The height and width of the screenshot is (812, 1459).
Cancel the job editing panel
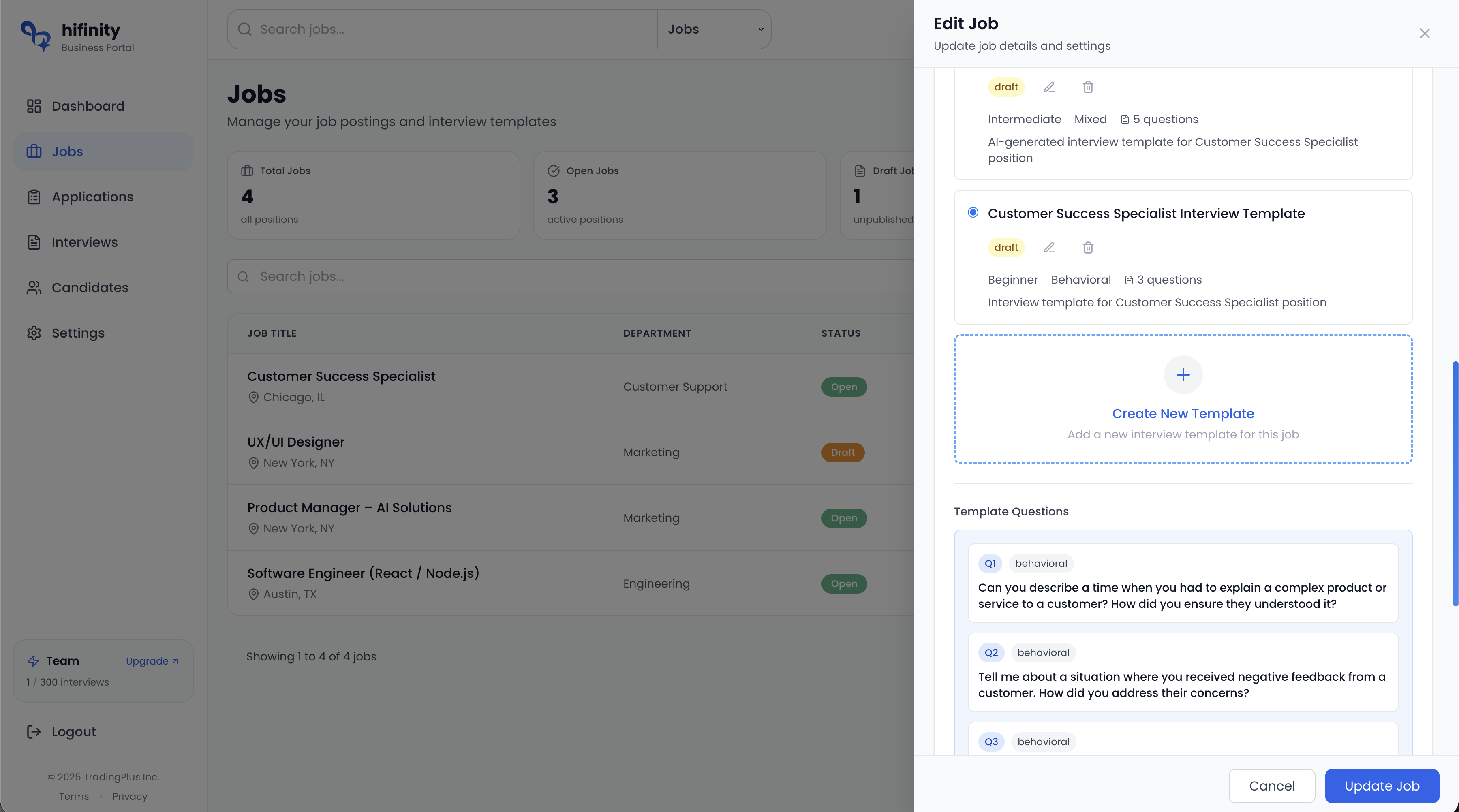(1271, 786)
